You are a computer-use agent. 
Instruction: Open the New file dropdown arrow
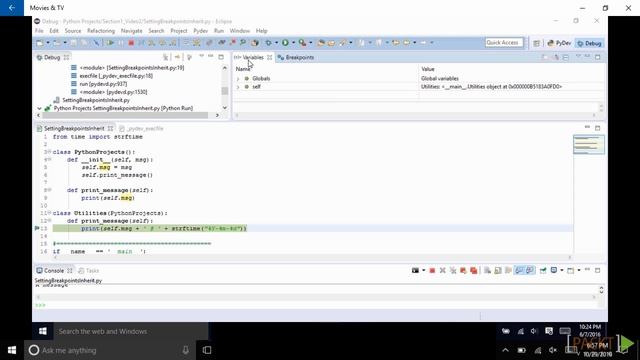coord(47,42)
